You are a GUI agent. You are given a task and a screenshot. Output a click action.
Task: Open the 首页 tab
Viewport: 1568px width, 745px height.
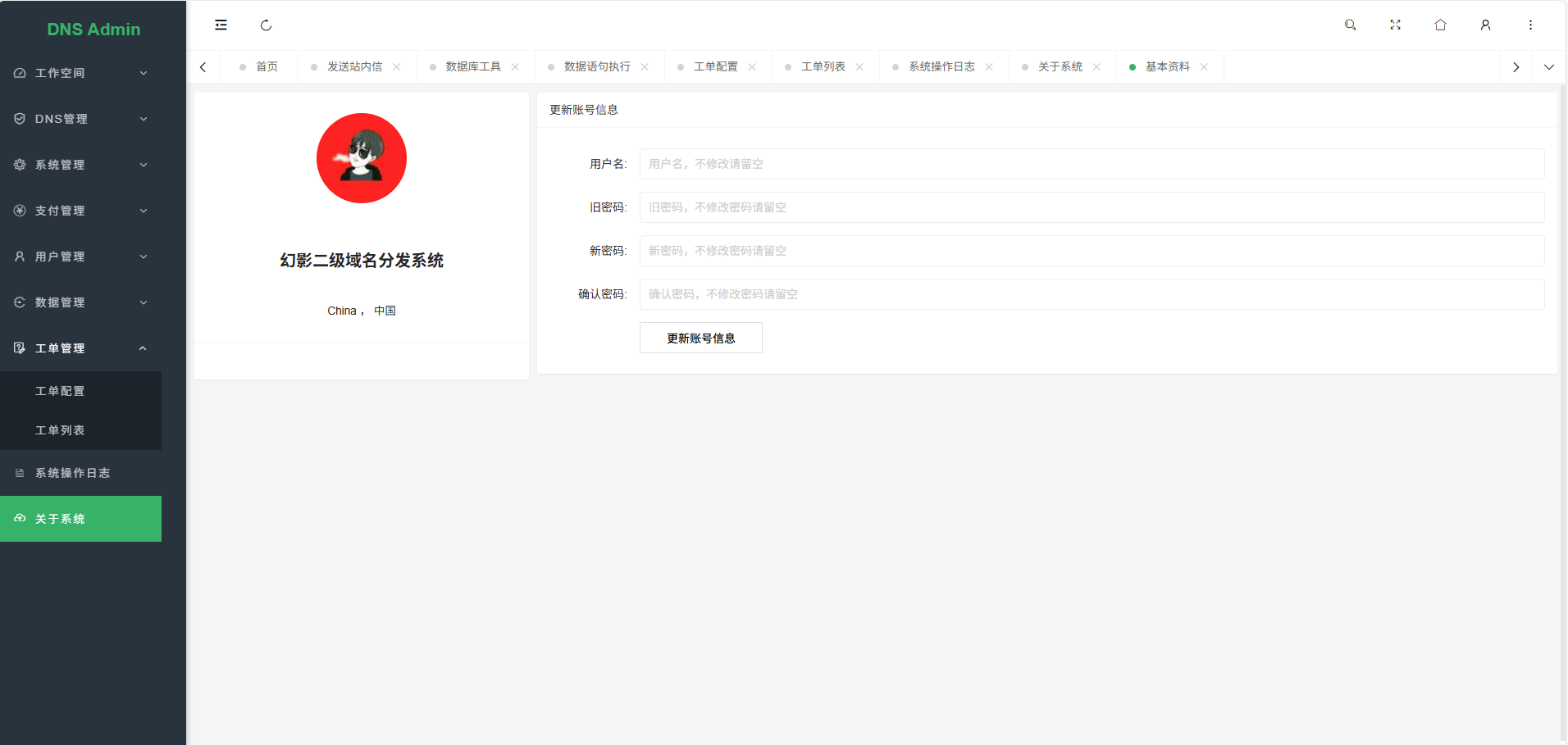pyautogui.click(x=267, y=66)
